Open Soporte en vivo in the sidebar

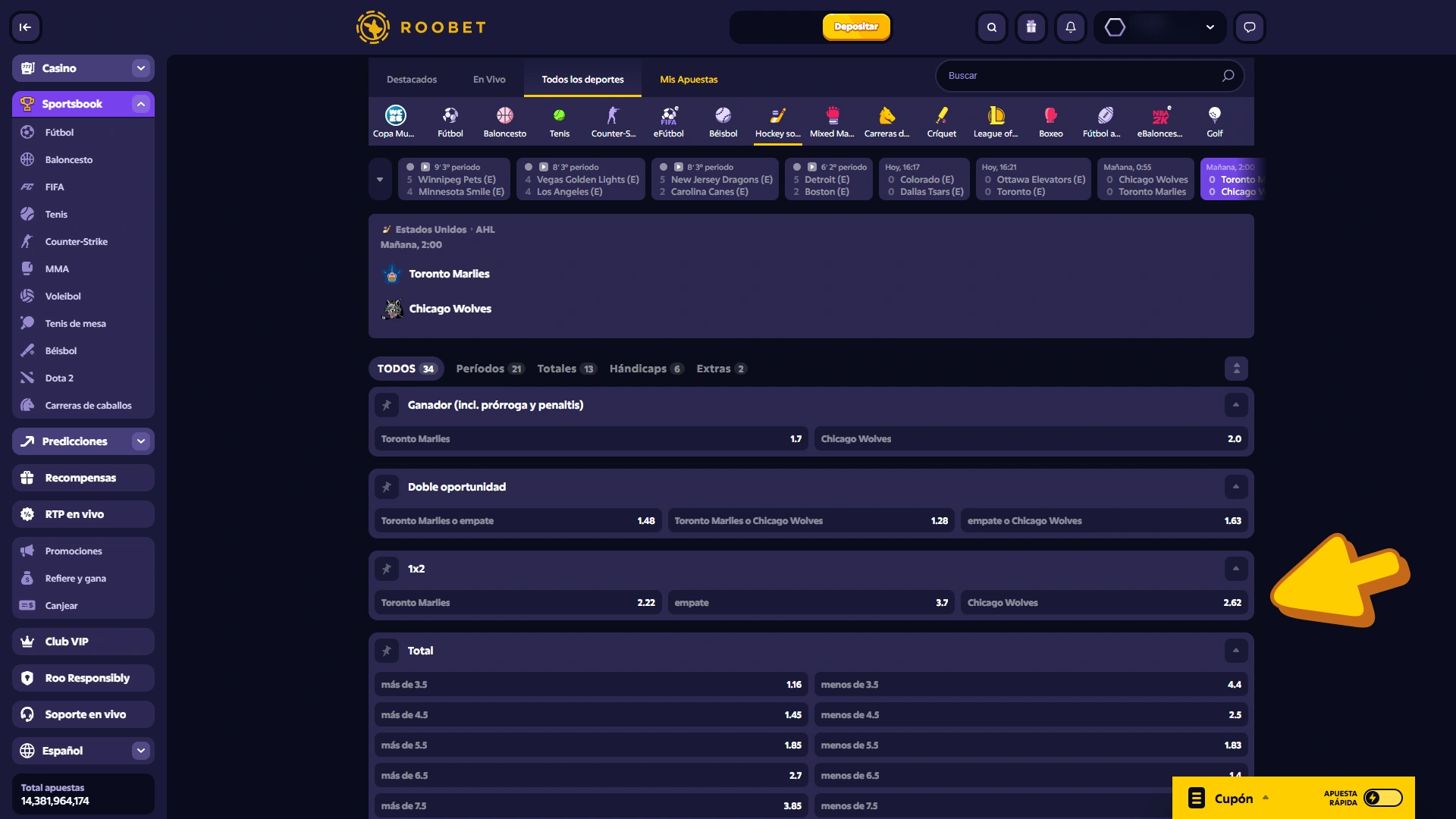click(x=83, y=714)
